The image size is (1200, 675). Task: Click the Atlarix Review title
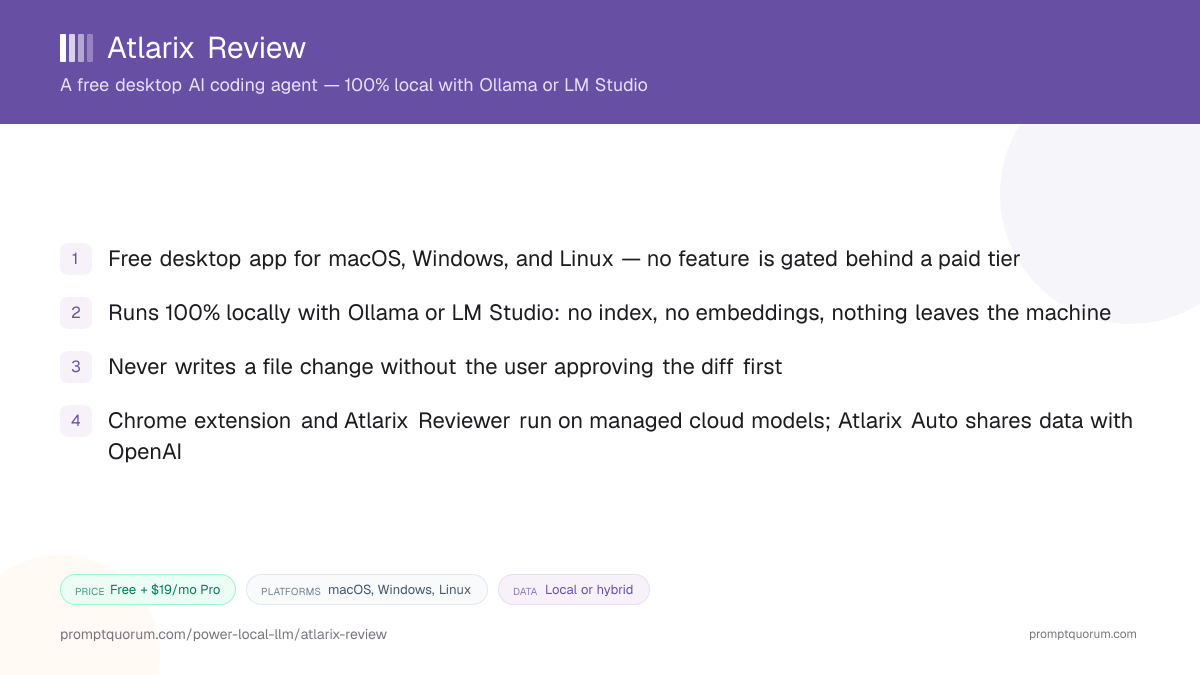[x=206, y=48]
